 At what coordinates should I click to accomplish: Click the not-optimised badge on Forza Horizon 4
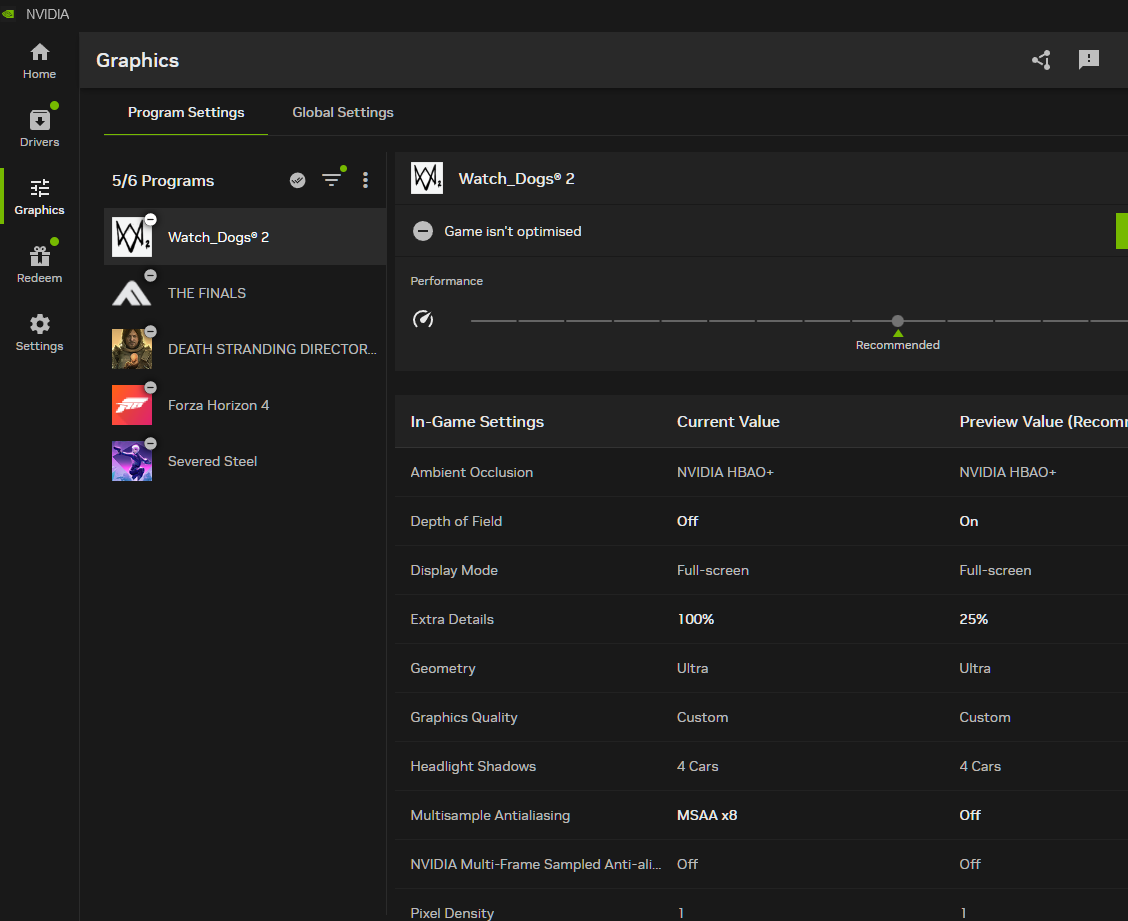[x=150, y=388]
